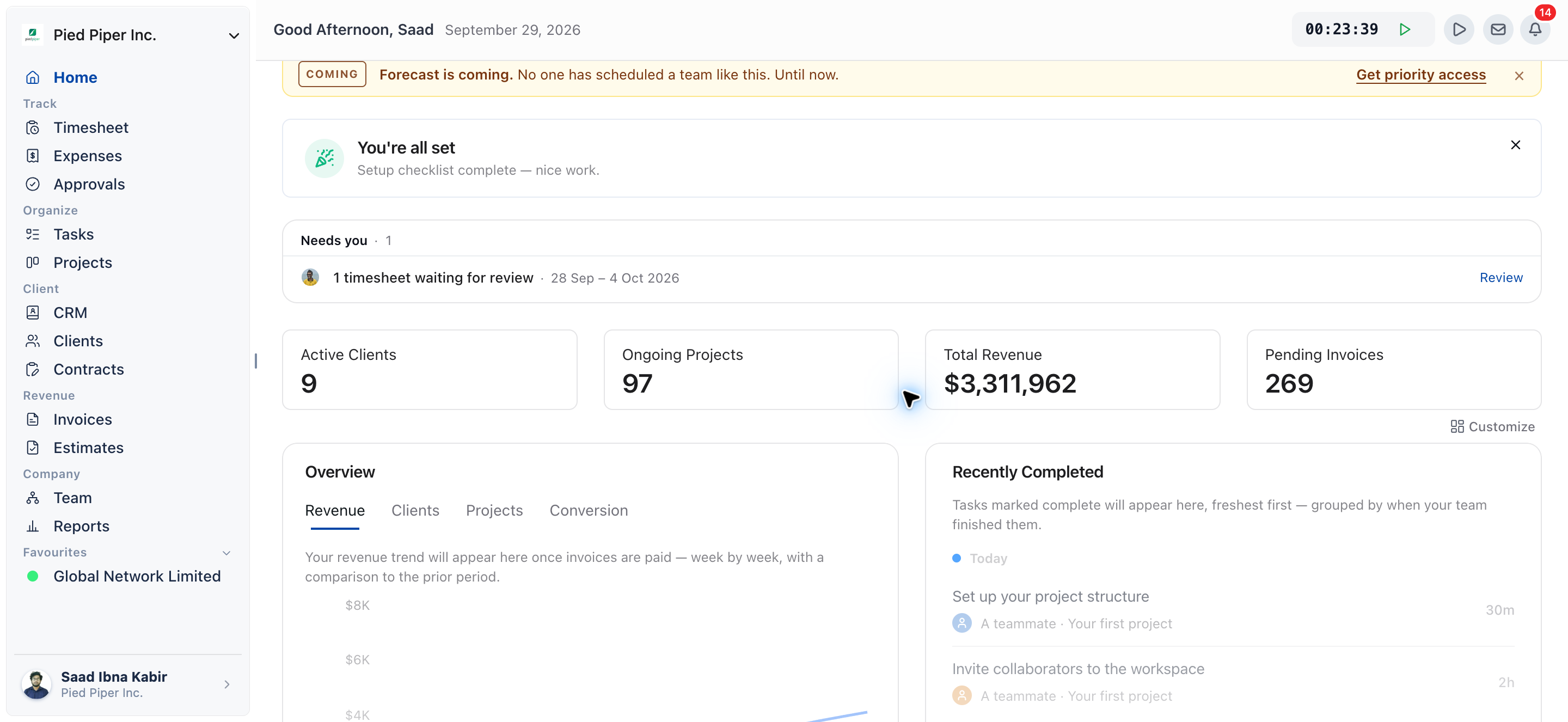Go to Invoices
Screen dimensions: 1568x722
click(x=82, y=419)
